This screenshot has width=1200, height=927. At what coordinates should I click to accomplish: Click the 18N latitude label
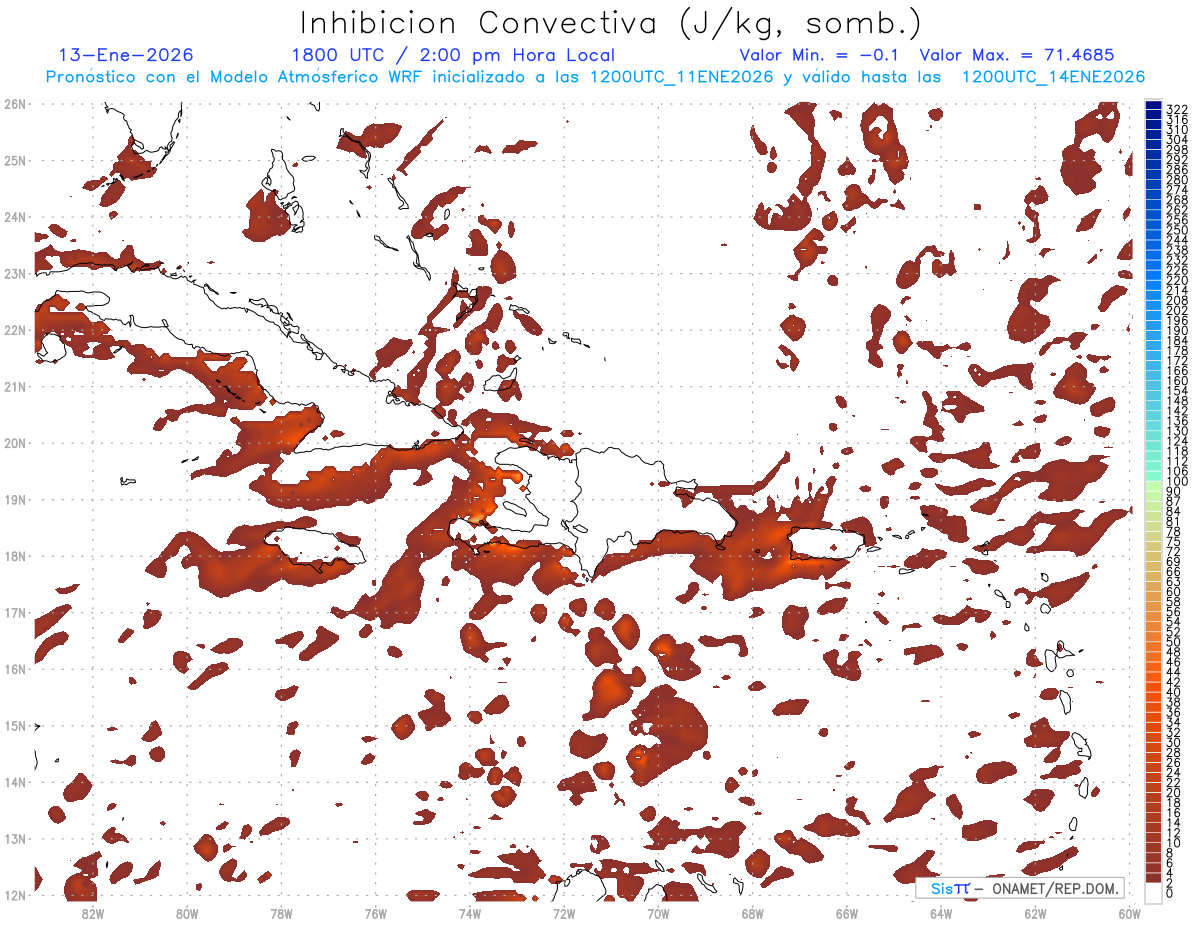coord(15,556)
